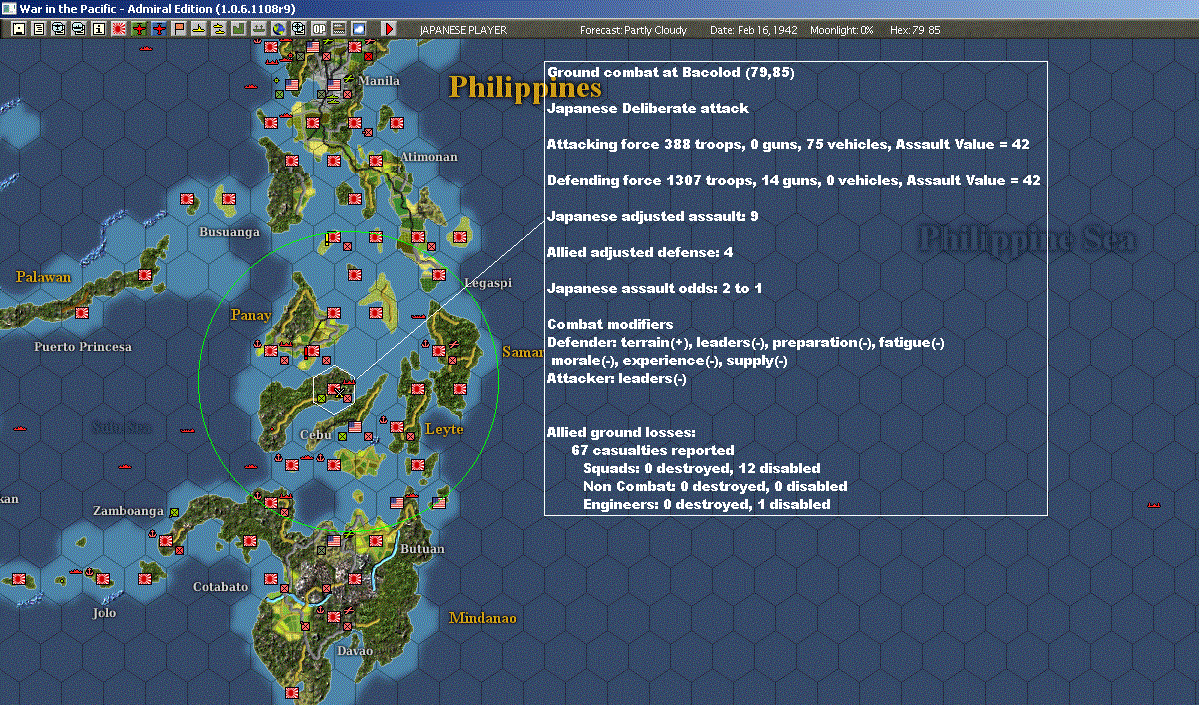
Task: Open the OP toolbar button
Action: (319, 29)
